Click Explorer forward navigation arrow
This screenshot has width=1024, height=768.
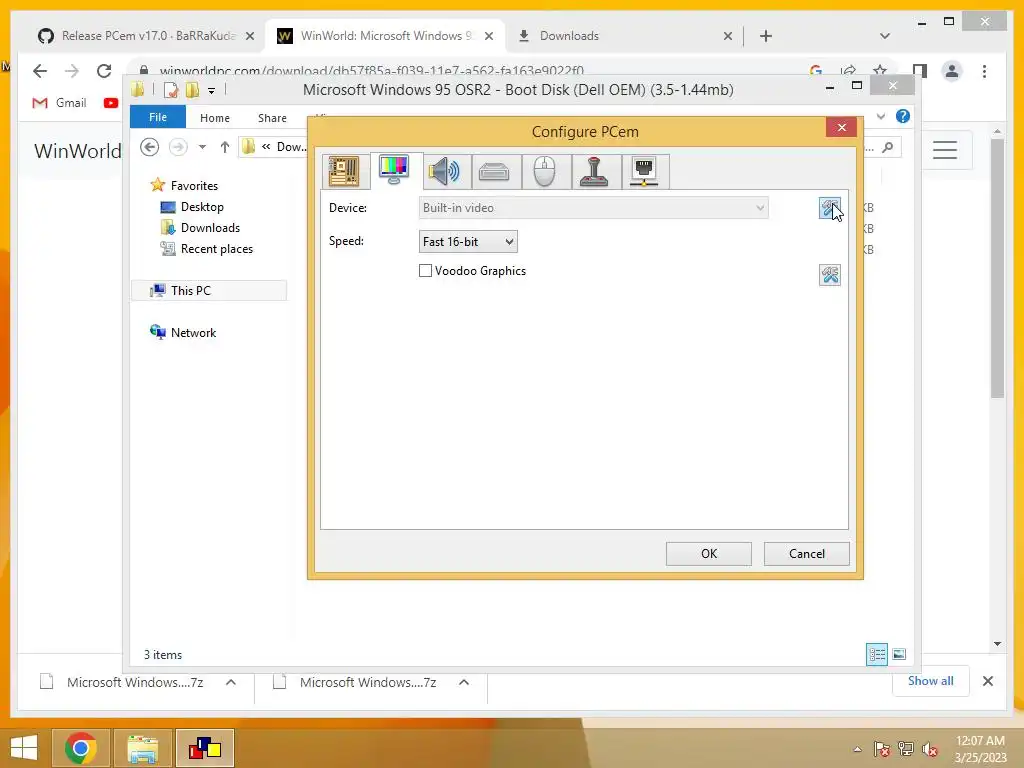(178, 147)
